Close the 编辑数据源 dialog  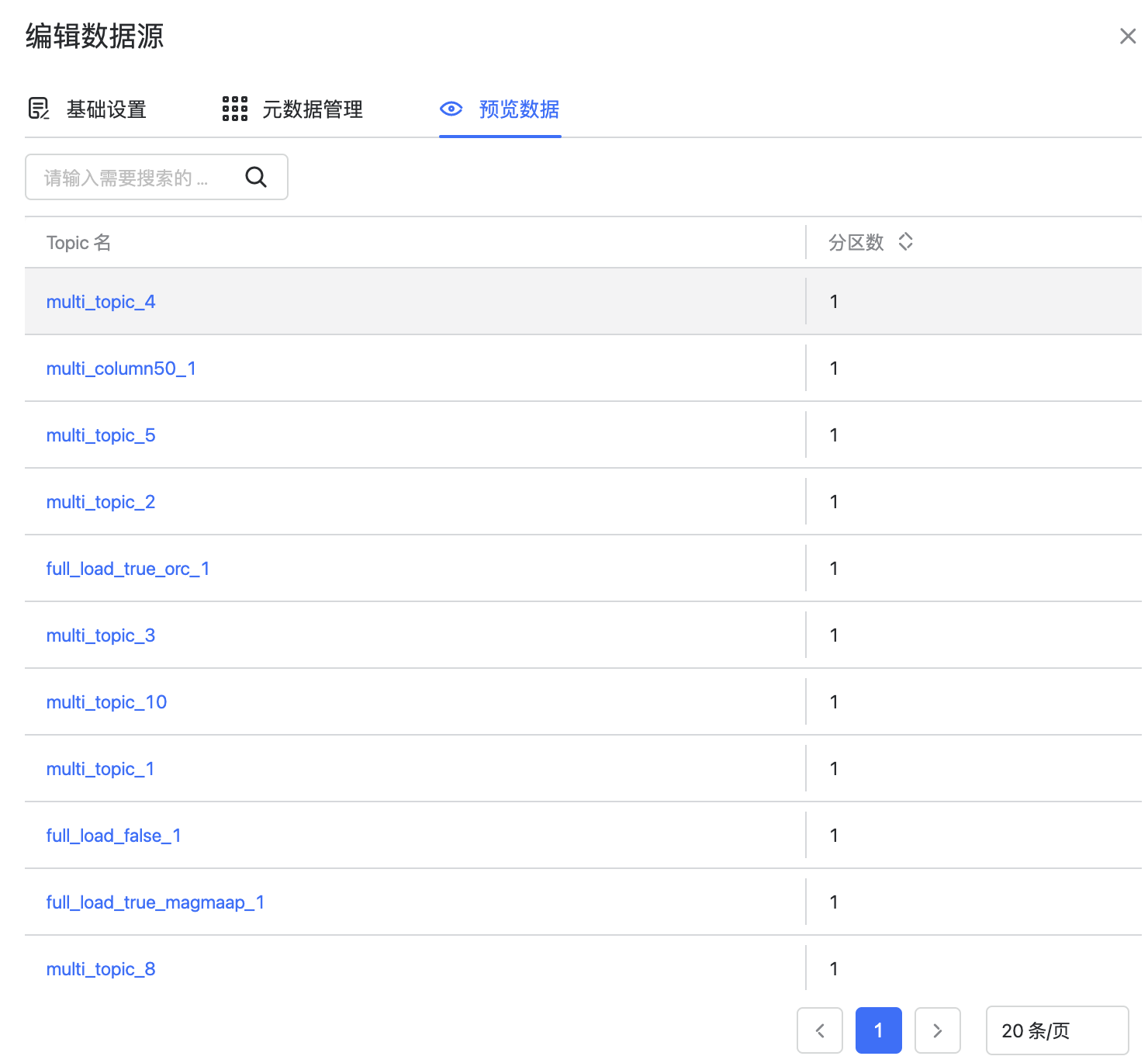1127,36
